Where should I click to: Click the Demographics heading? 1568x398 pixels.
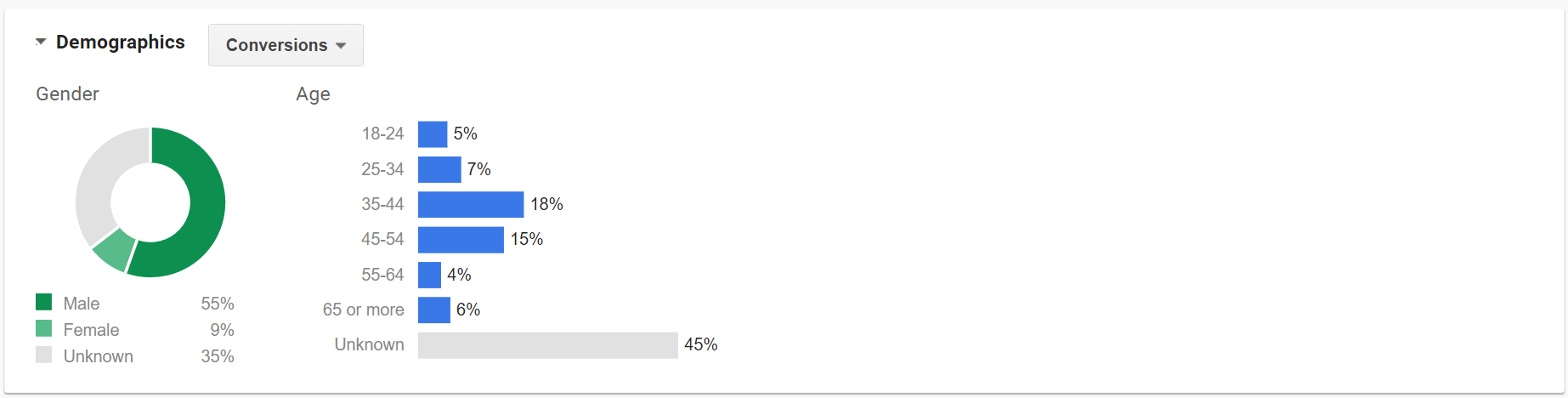120,43
